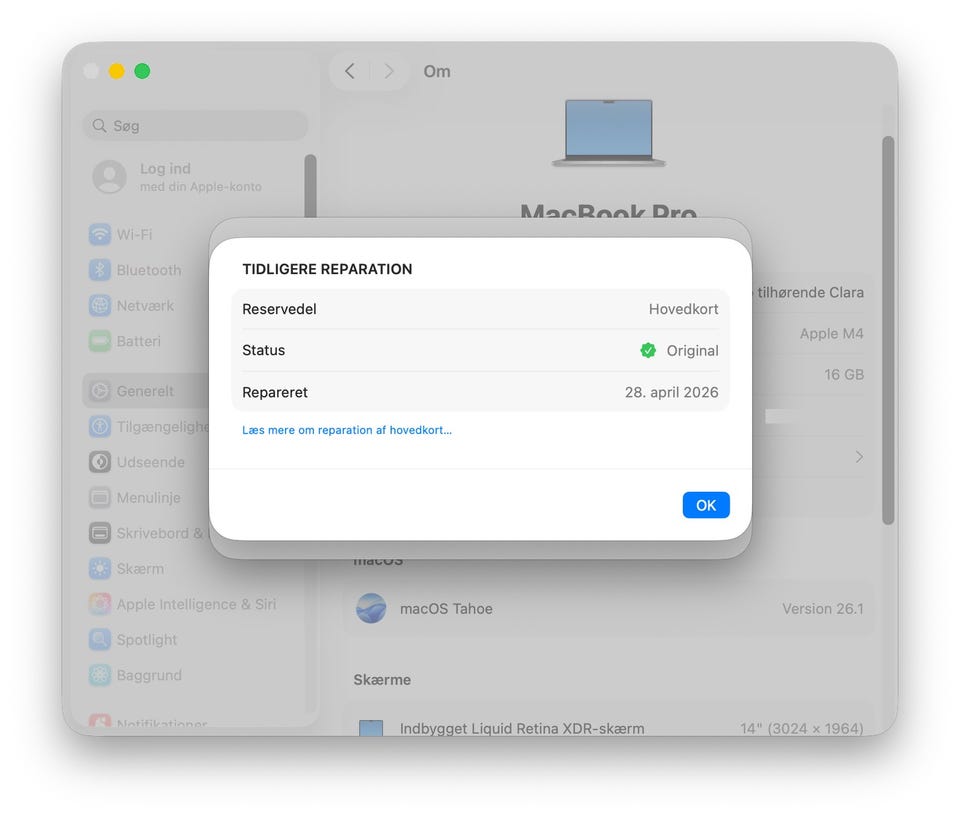Click the account avatar icon

point(110,177)
